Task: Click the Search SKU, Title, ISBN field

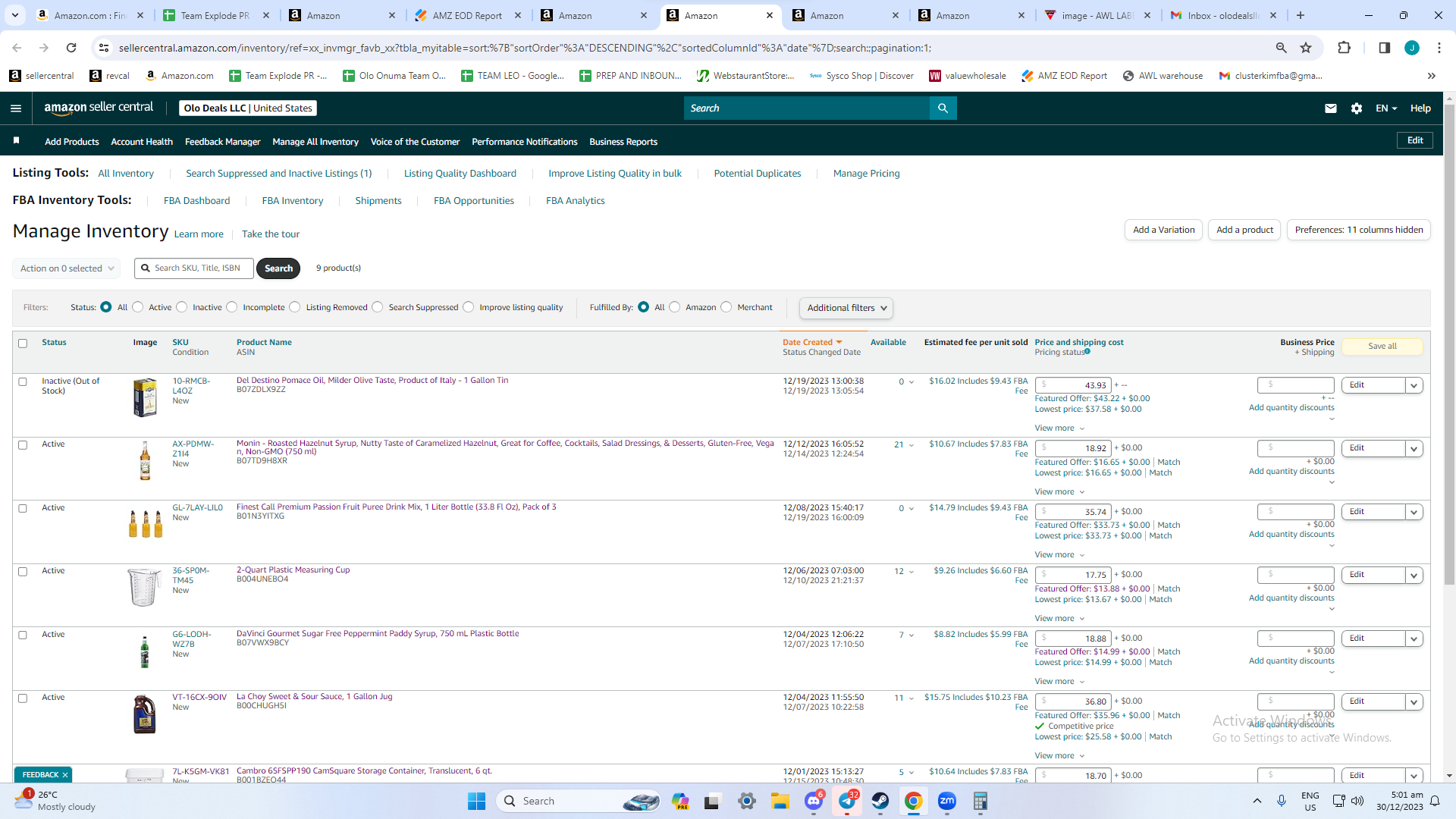Action: (x=194, y=268)
